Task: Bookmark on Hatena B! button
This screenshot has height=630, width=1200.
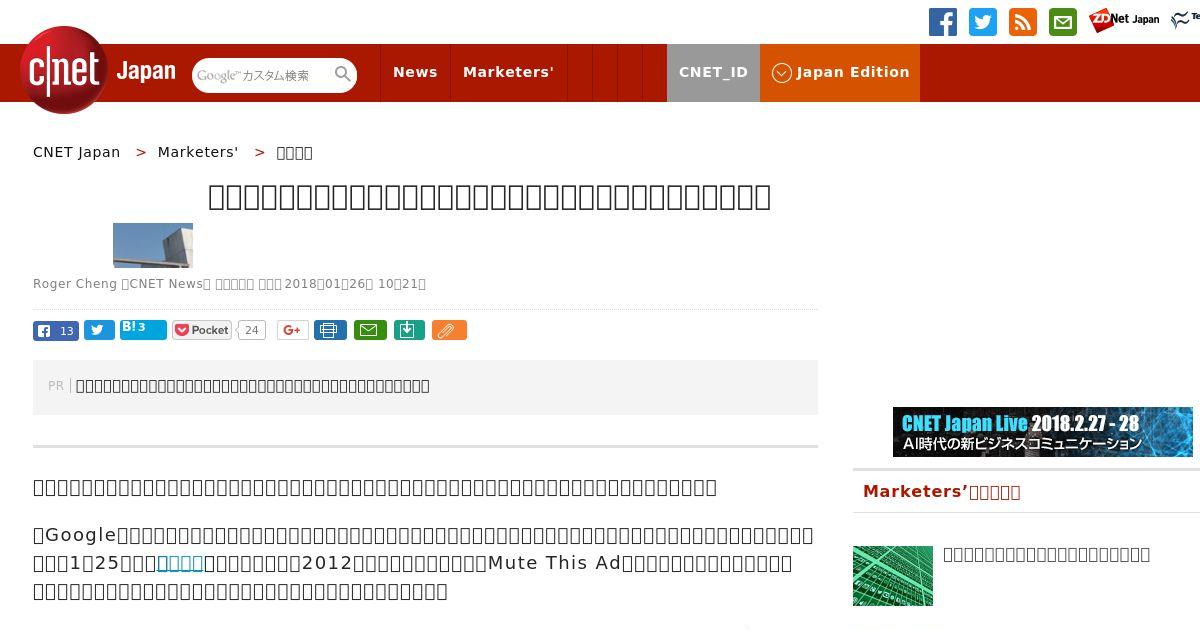Action: pyautogui.click(x=143, y=330)
